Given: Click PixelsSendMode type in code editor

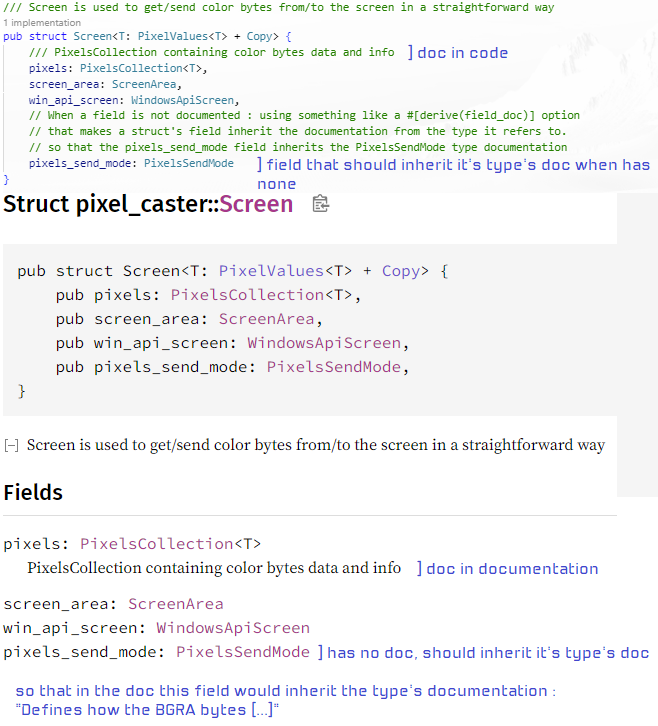Looking at the screenshot, I should click(x=188, y=163).
